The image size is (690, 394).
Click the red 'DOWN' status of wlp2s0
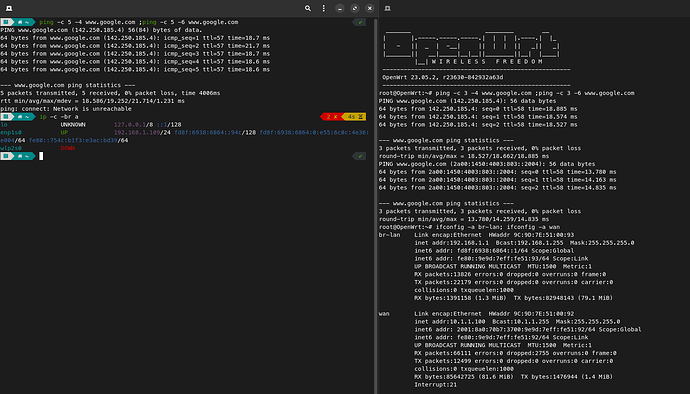(67, 148)
